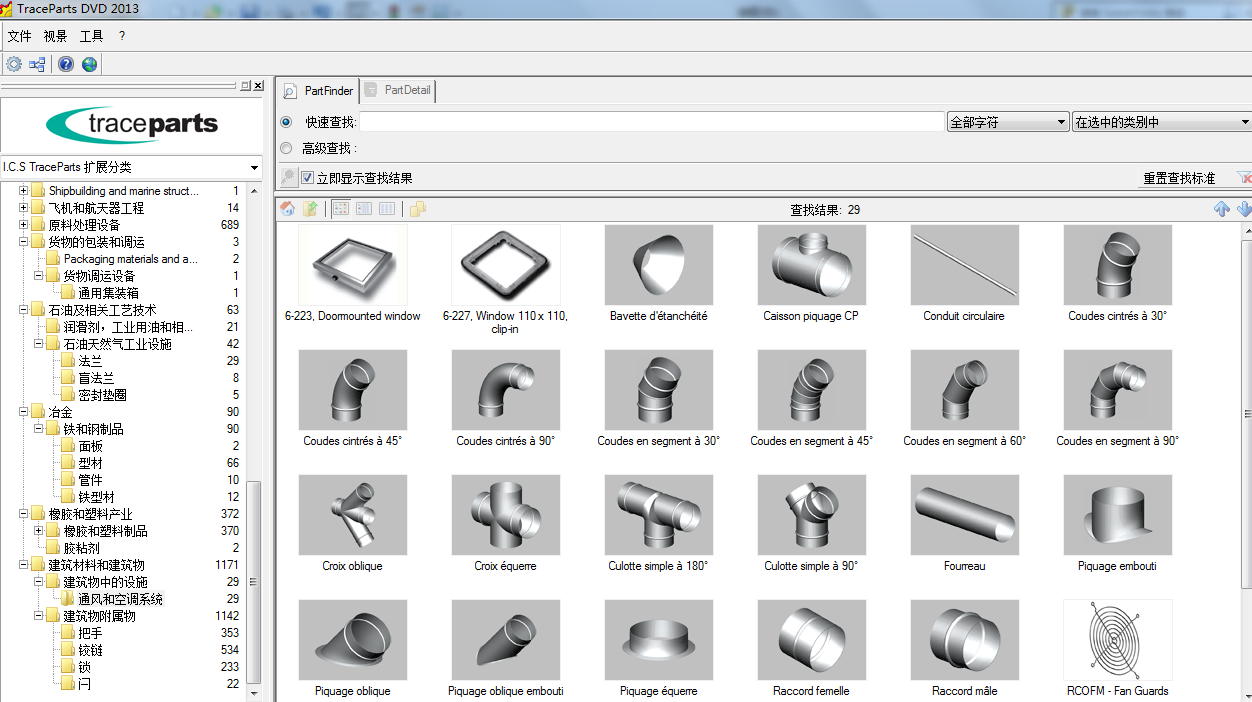Open the 在选中的类别中 dropdown
Viewport: 1252px width, 702px height.
1244,121
